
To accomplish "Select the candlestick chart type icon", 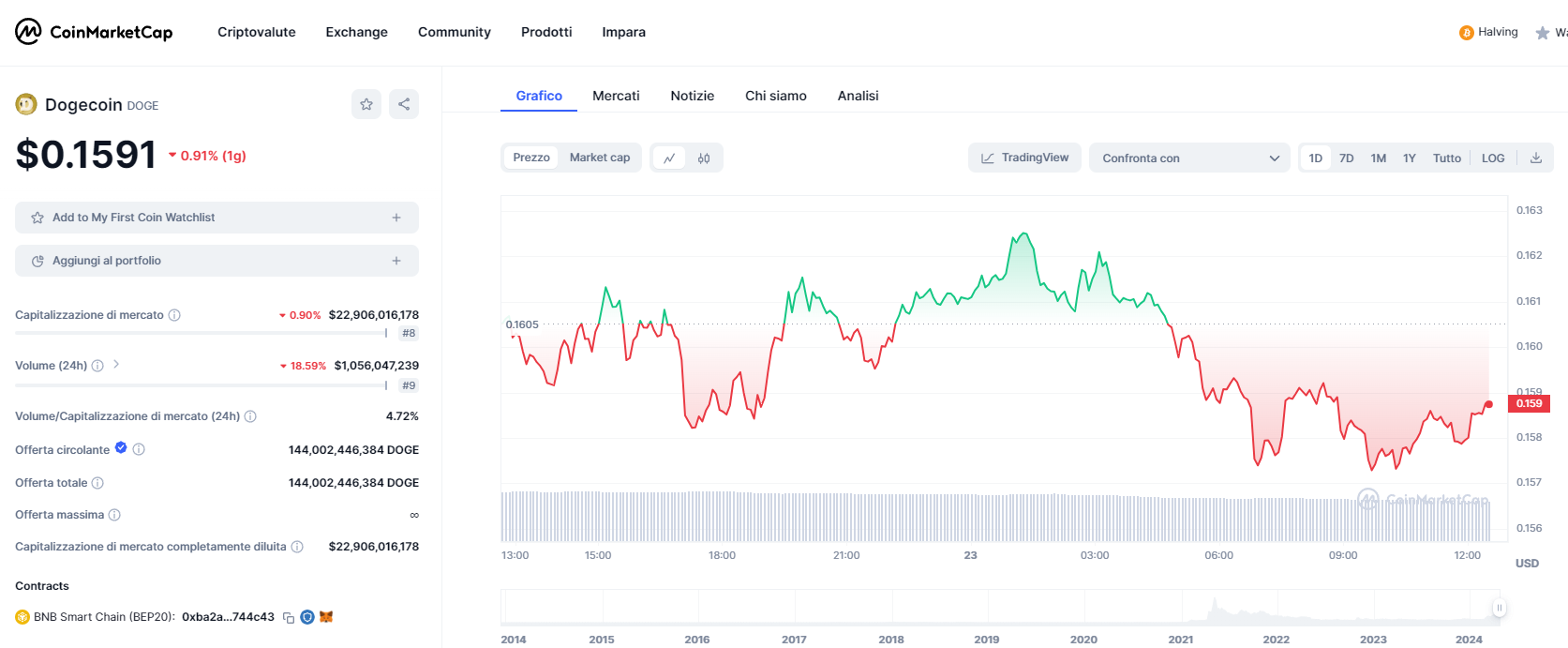I will 704,158.
